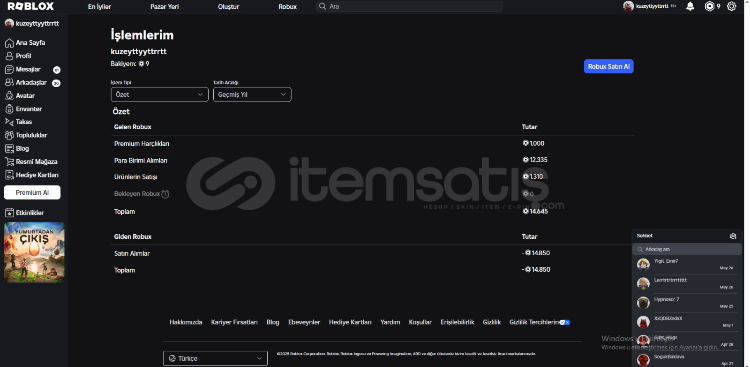Image resolution: width=750 pixels, height=367 pixels.
Task: Open the Türkçe language dropdown
Action: [x=215, y=358]
